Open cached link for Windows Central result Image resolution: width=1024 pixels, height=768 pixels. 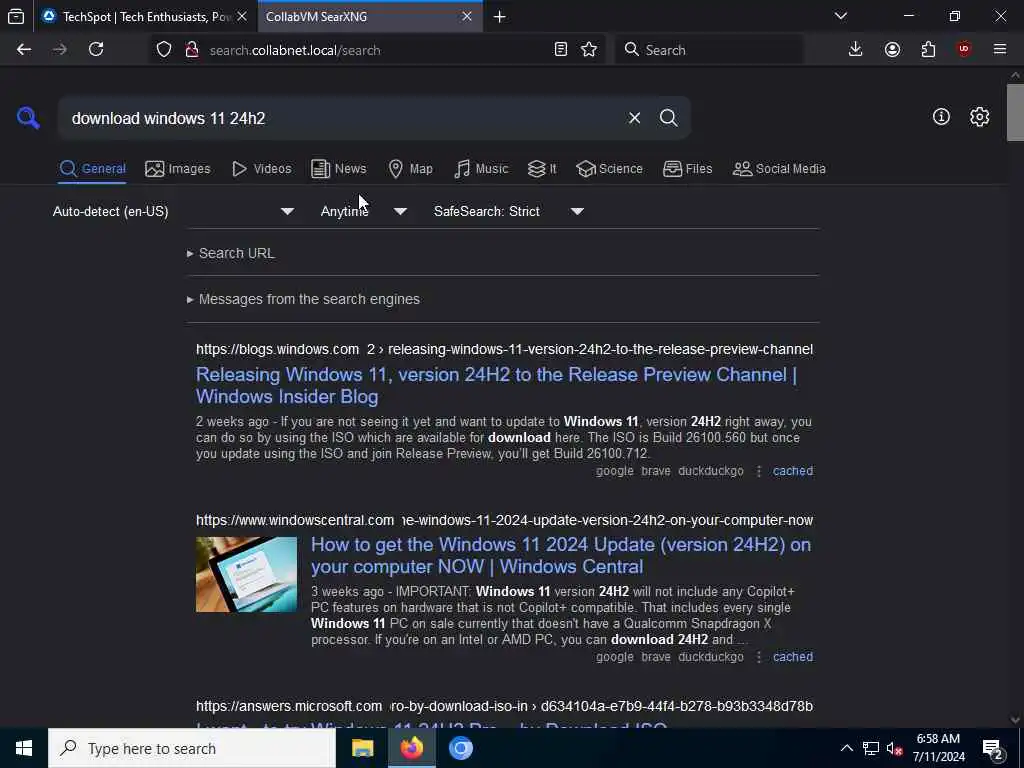(x=793, y=657)
